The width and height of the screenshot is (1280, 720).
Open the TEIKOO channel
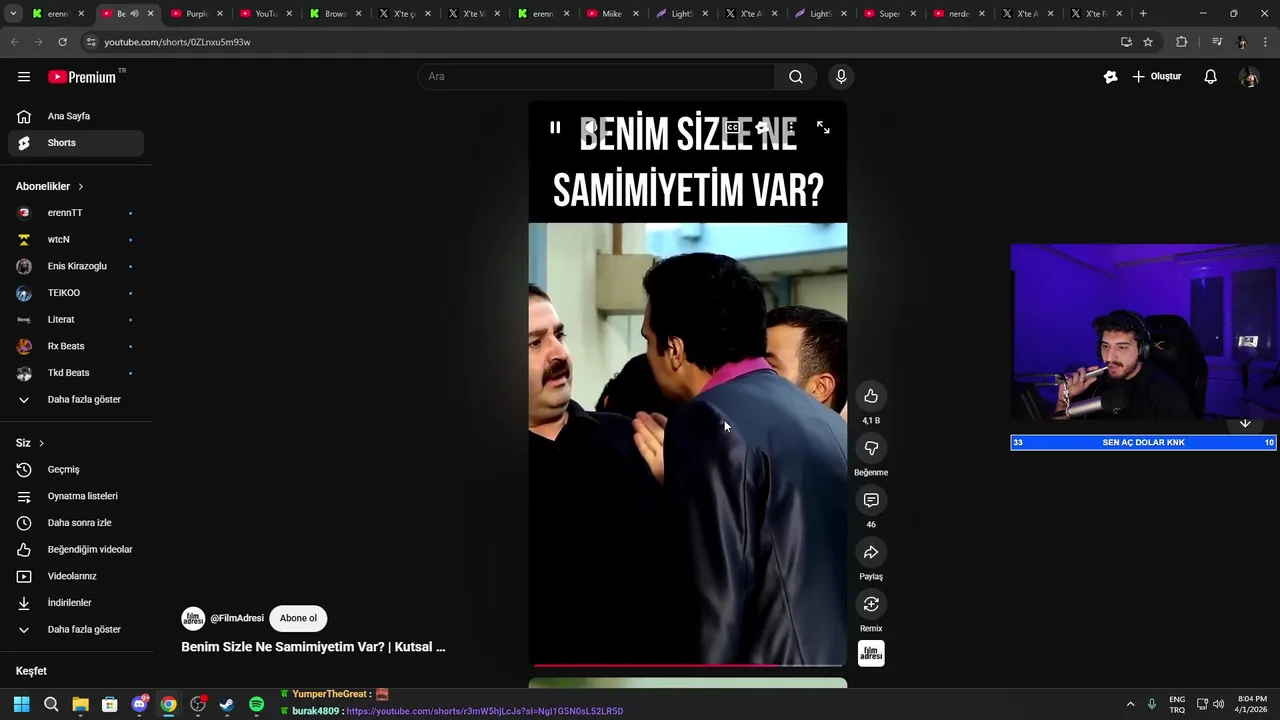point(76,293)
